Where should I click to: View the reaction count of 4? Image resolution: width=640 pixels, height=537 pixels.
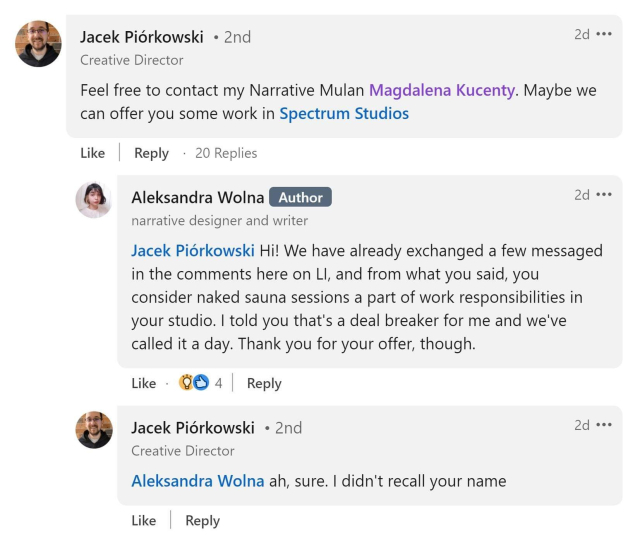coord(218,383)
